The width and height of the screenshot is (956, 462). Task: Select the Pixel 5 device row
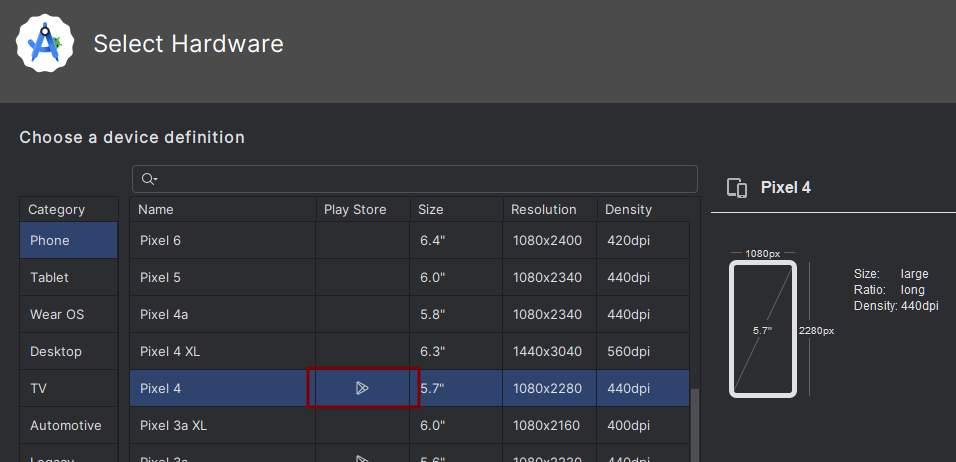coord(410,277)
